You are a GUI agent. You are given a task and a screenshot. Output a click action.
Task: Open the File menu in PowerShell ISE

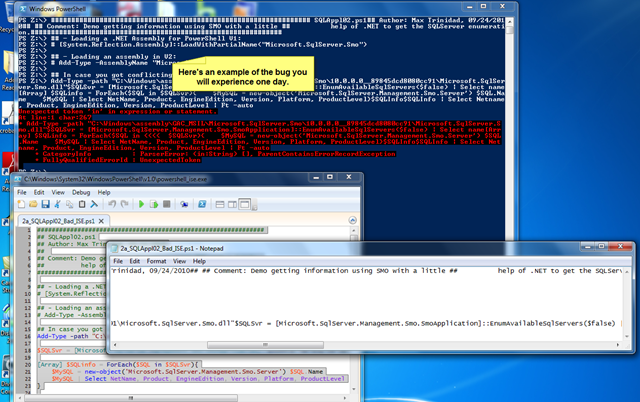pyautogui.click(x=22, y=192)
